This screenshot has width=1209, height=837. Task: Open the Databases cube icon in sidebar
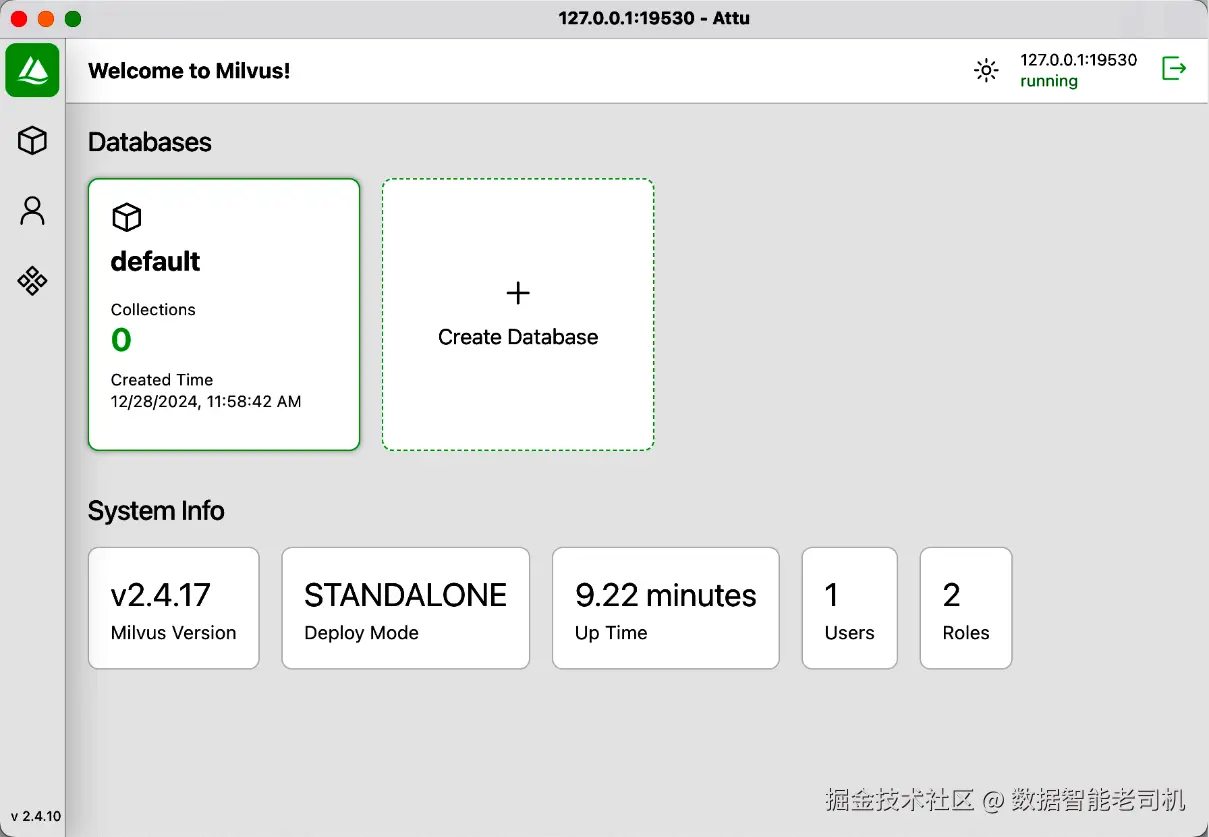33,140
